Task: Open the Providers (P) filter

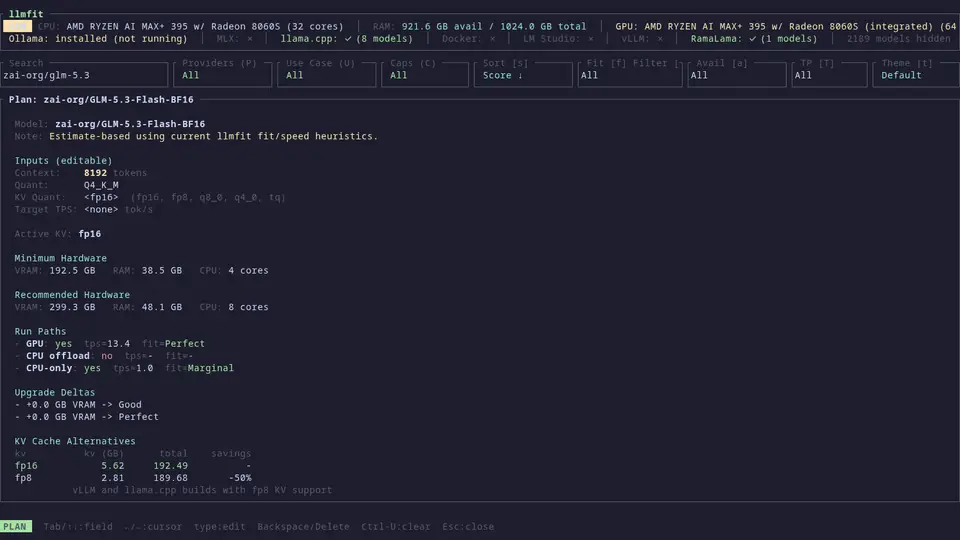Action: 223,75
